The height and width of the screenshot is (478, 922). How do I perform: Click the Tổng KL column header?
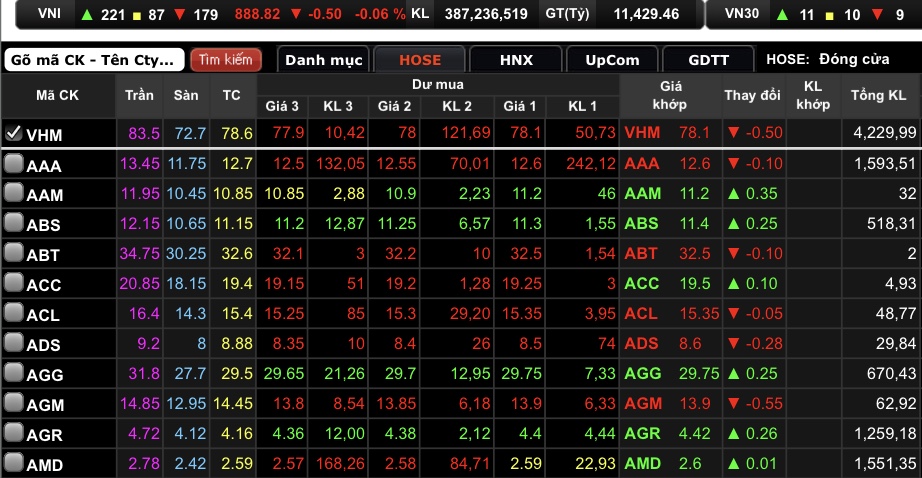pyautogui.click(x=878, y=96)
